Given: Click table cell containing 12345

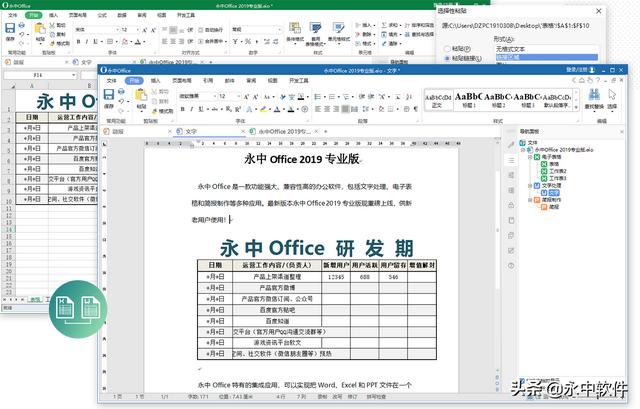Looking at the screenshot, I should pos(336,277).
